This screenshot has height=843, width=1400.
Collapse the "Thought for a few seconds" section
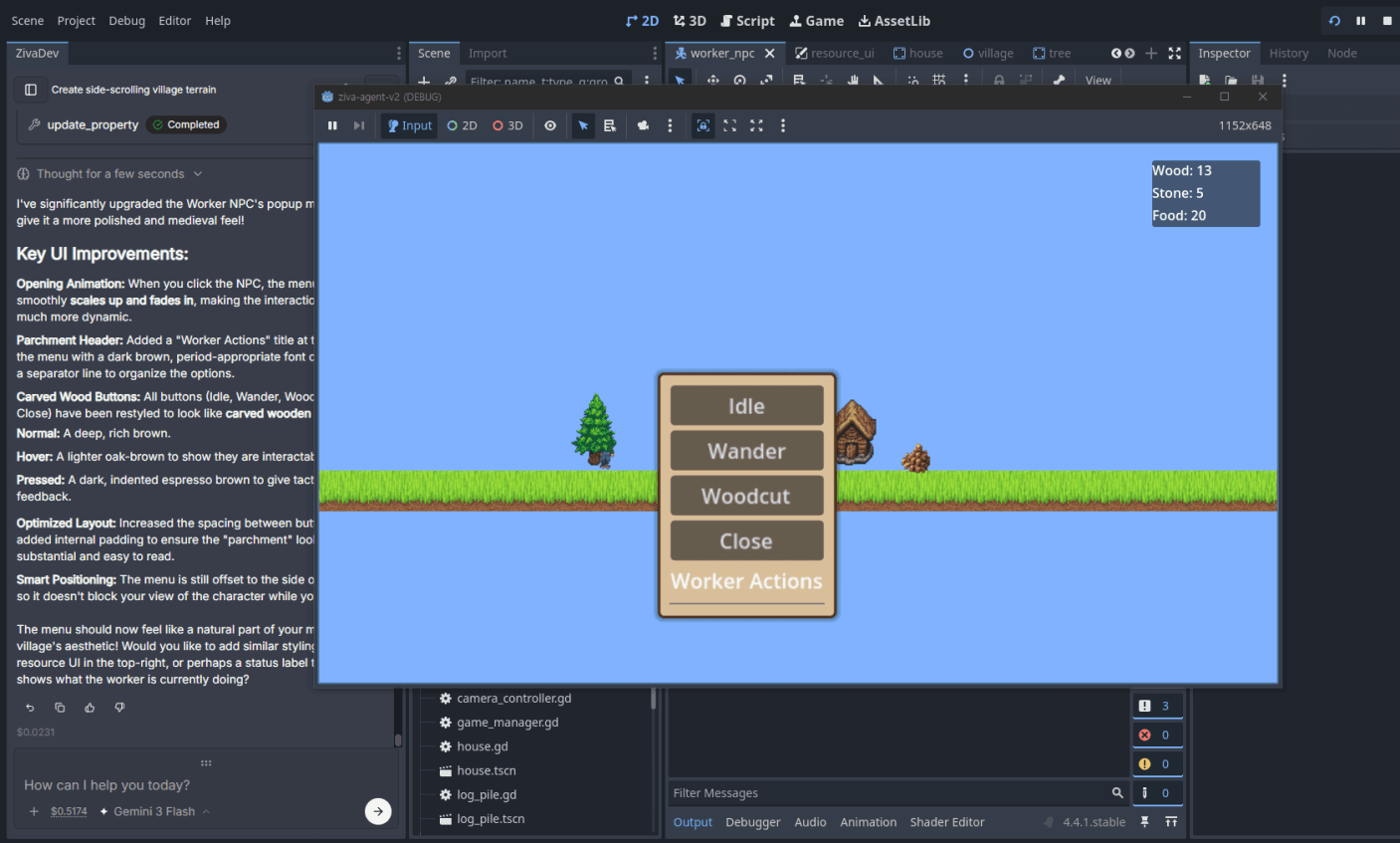coord(196,173)
